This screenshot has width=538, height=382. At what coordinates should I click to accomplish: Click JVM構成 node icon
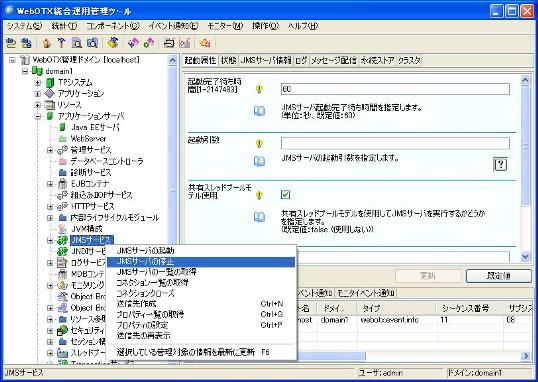(x=62, y=229)
